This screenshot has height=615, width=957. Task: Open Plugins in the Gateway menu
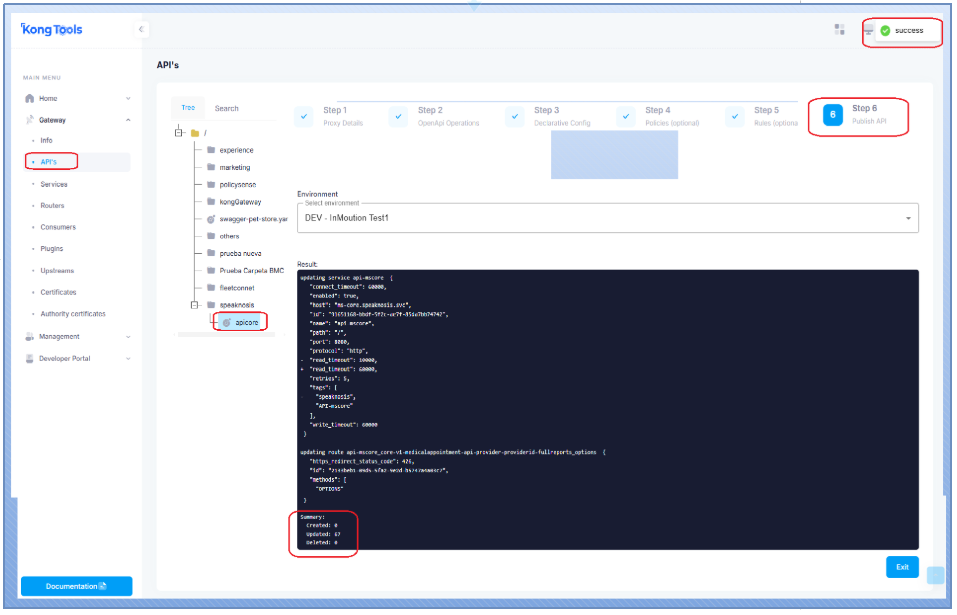pos(52,249)
